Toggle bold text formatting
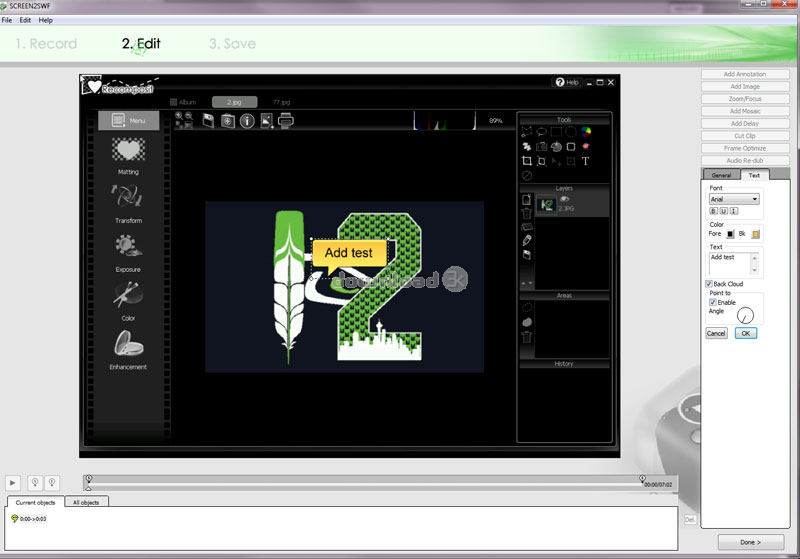This screenshot has width=800, height=559. (714, 211)
